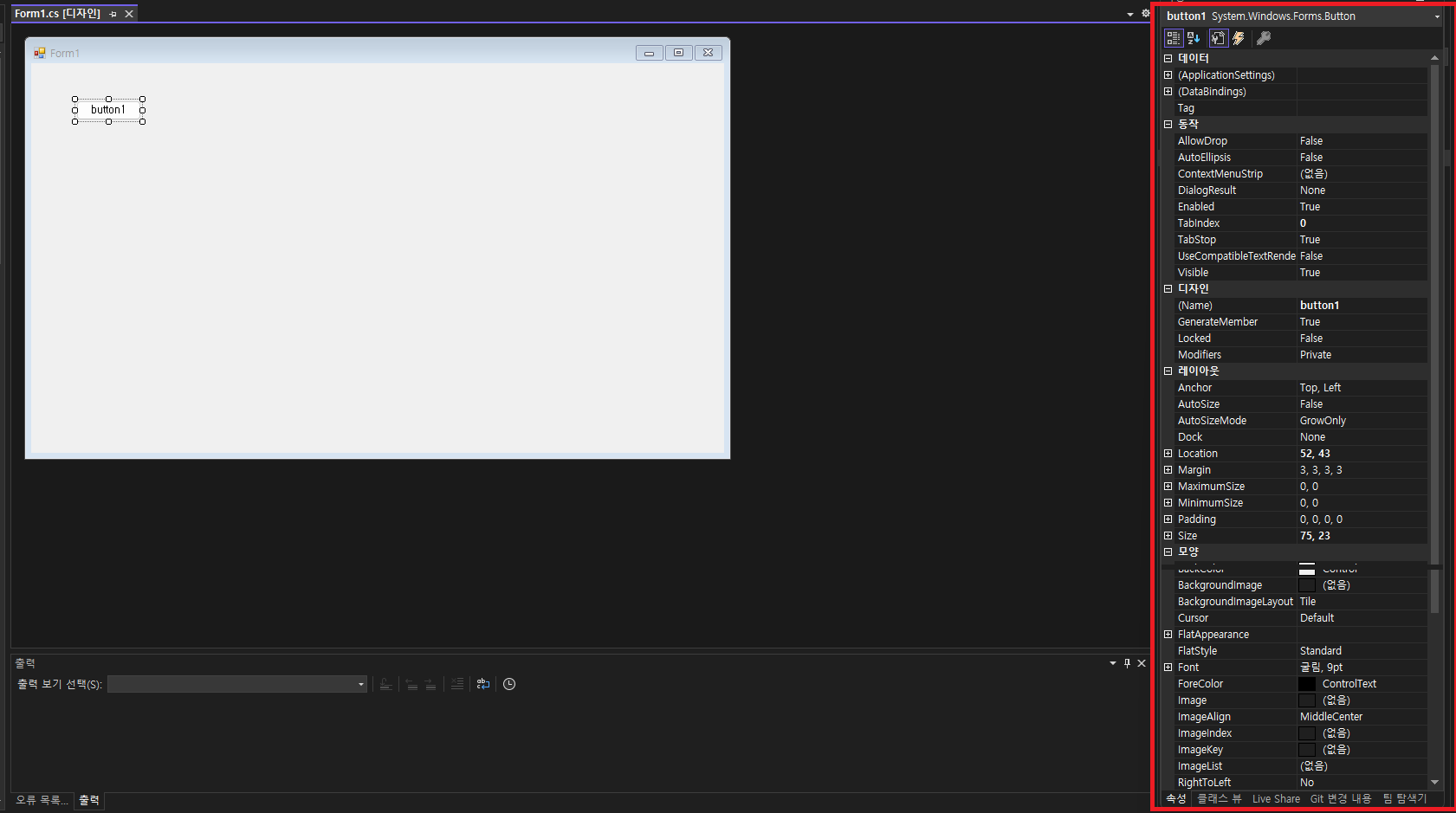The height and width of the screenshot is (813, 1456).
Task: Start a Live Share session
Action: (1277, 798)
